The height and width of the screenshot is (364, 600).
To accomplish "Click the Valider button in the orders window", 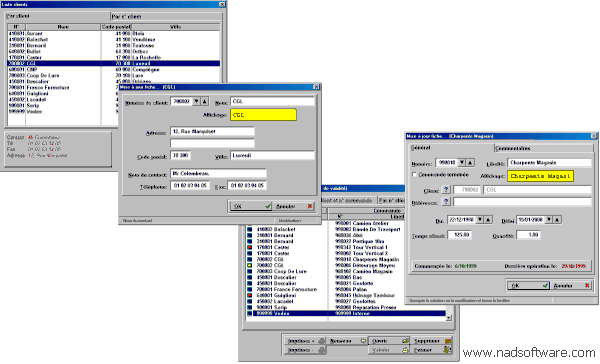I will tap(389, 350).
